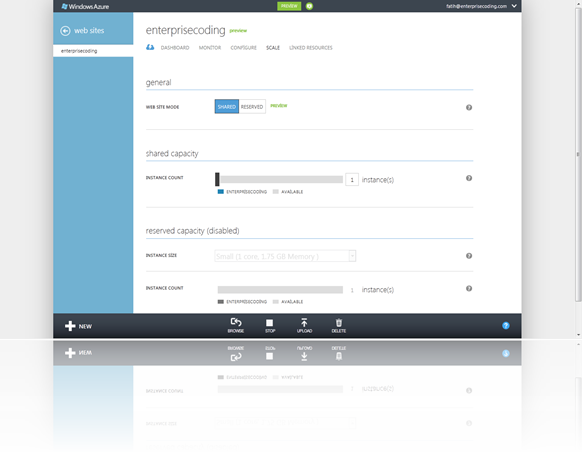582x452 pixels.
Task: Open the blue help icon in bottom bar
Action: pyautogui.click(x=506, y=325)
